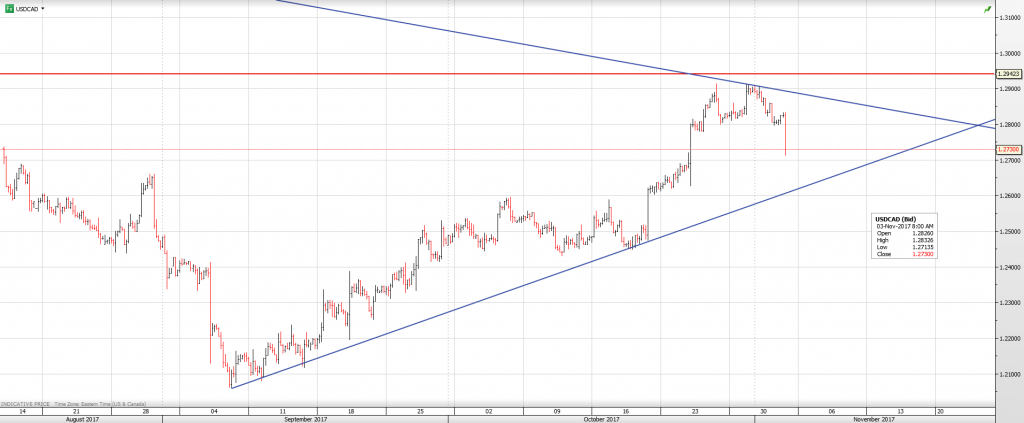Click the September 2017 month label
This screenshot has width=1024, height=423.
point(307,419)
